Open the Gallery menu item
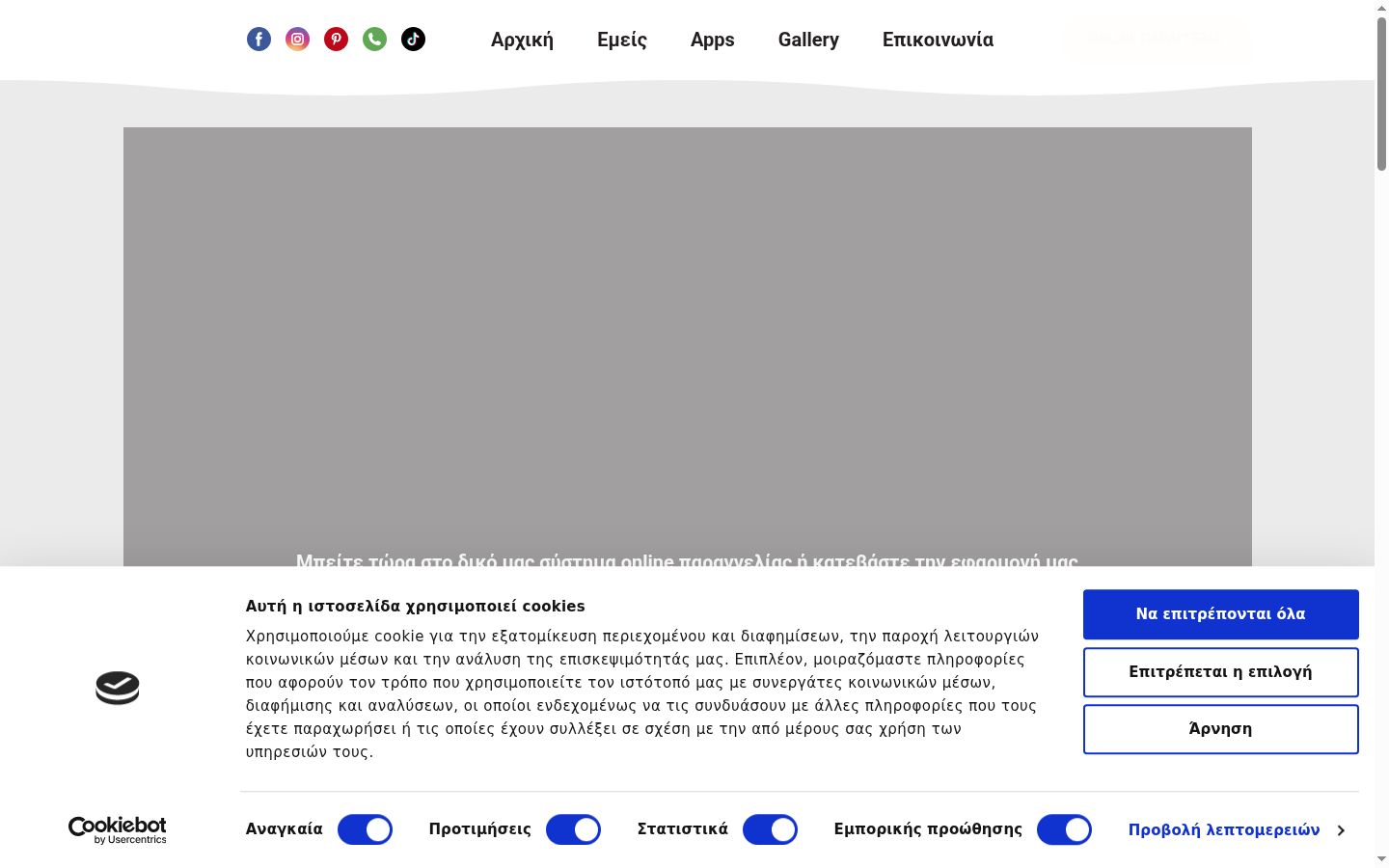The image size is (1389, 868). click(808, 40)
